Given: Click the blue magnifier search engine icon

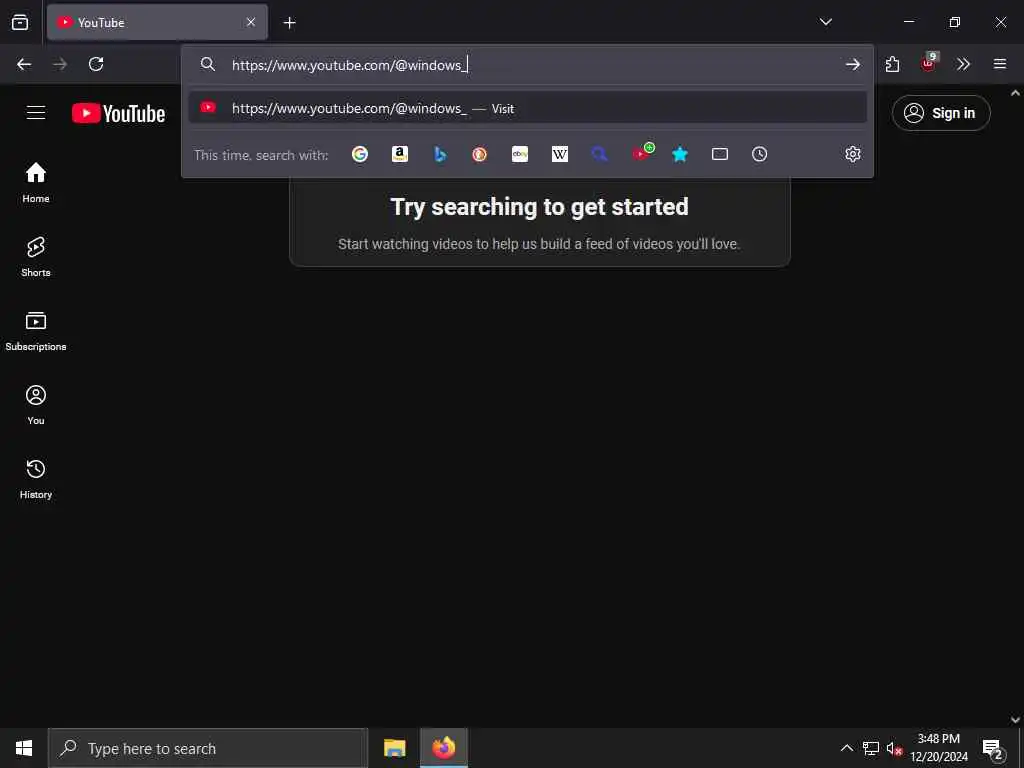Looking at the screenshot, I should tap(600, 154).
